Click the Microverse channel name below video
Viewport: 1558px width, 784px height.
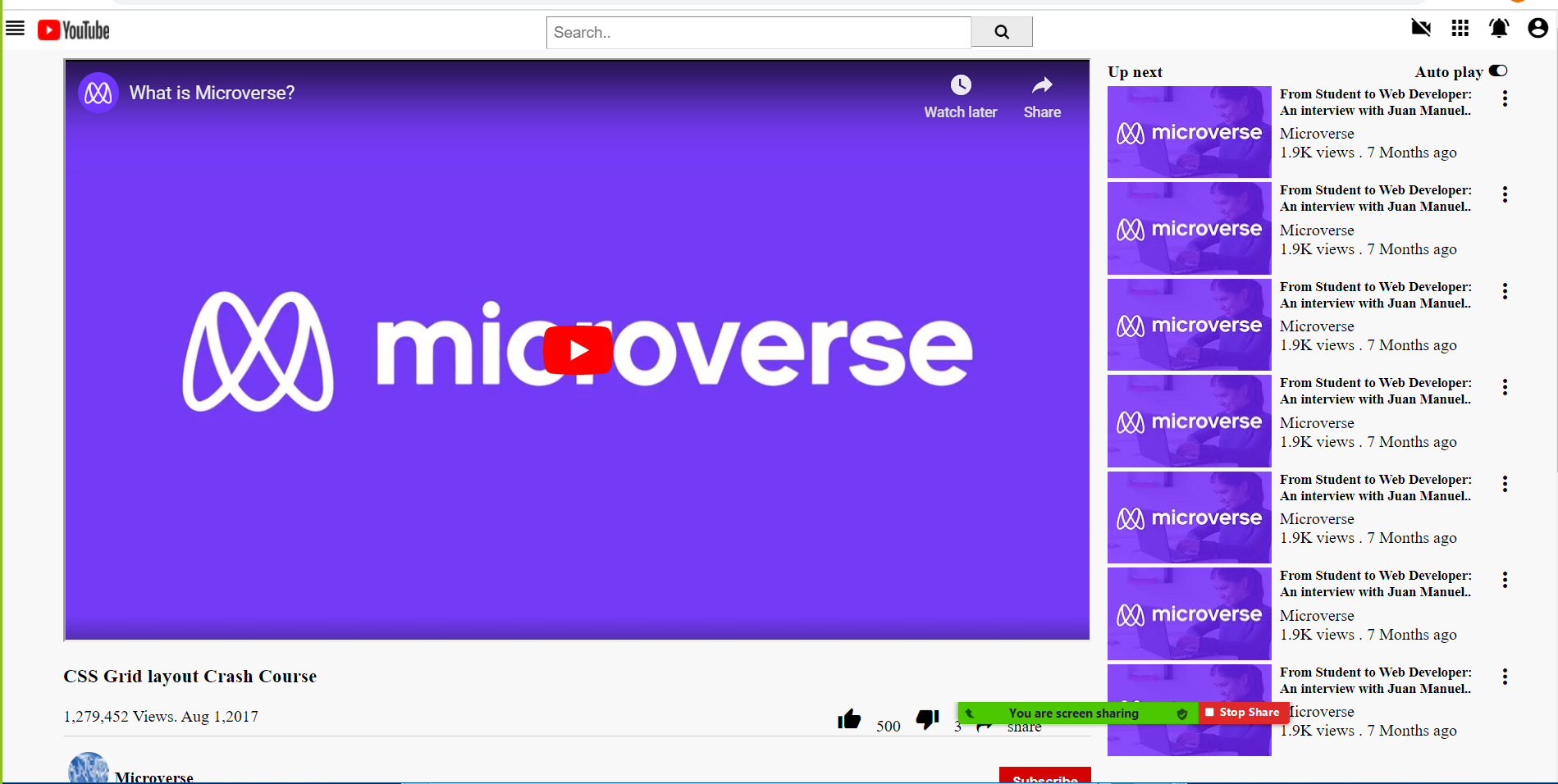[154, 777]
